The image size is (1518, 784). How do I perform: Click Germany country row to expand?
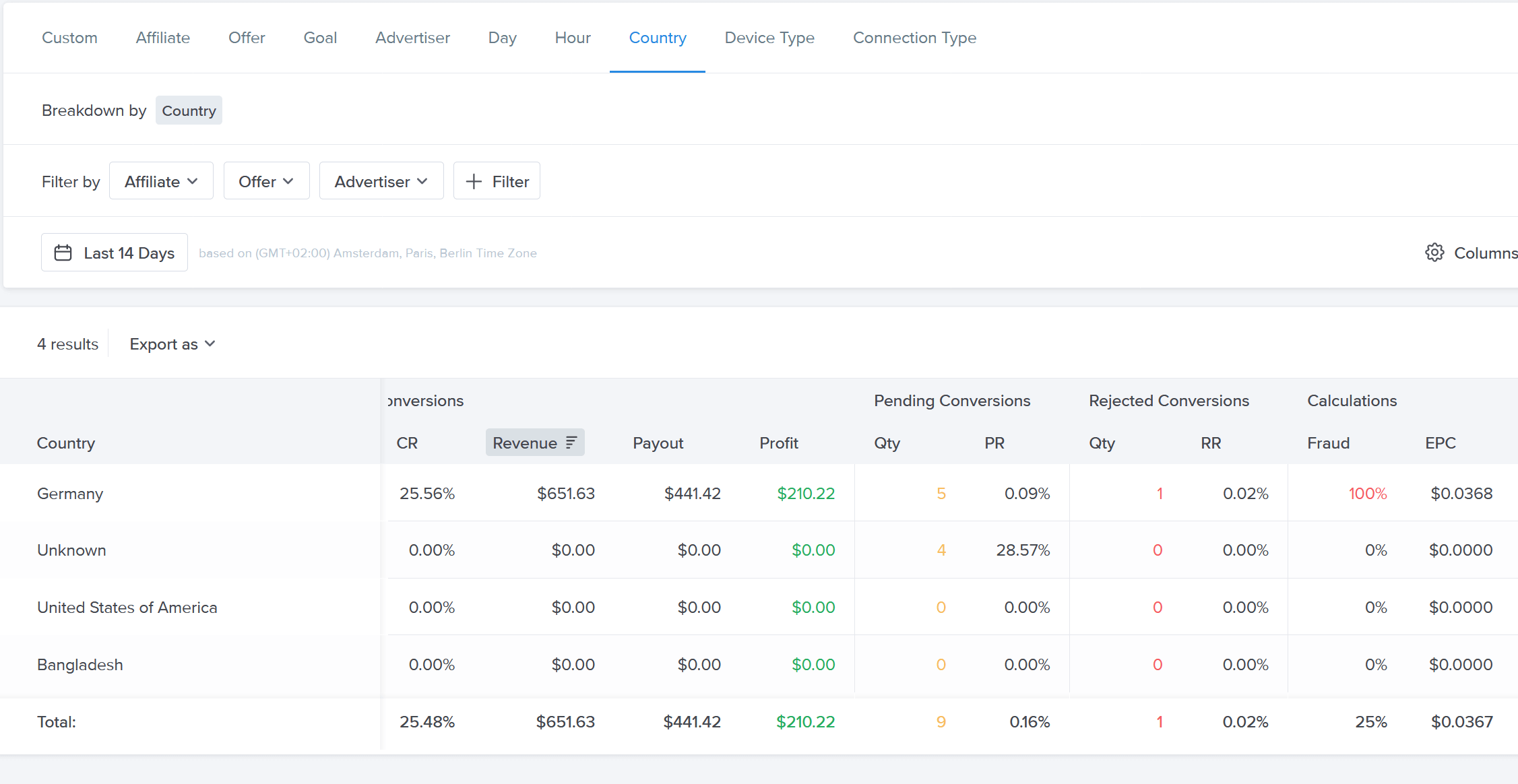coord(71,493)
